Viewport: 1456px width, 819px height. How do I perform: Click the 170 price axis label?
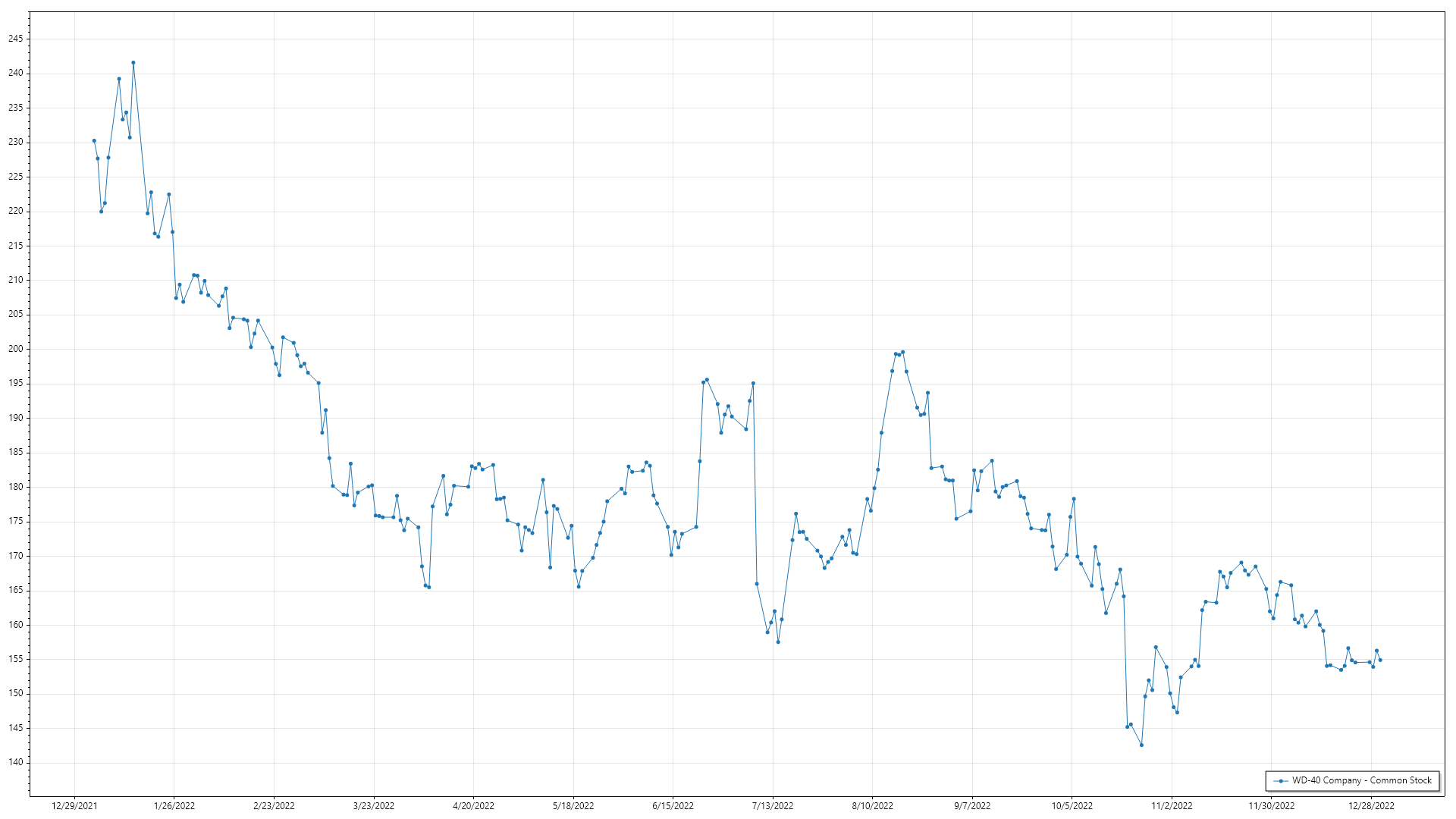point(16,556)
